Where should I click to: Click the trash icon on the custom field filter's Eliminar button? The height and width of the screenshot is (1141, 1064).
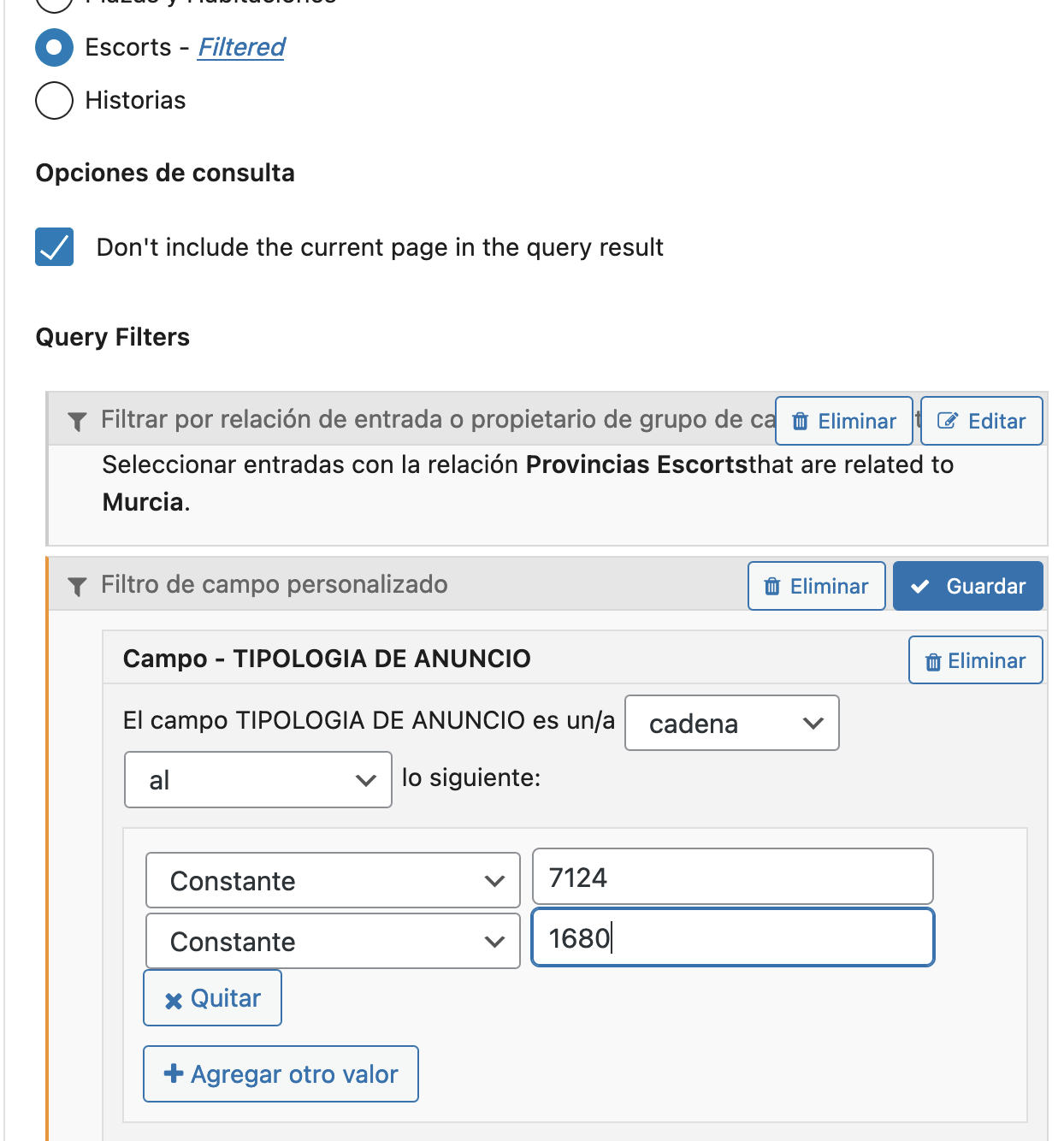pos(772,587)
